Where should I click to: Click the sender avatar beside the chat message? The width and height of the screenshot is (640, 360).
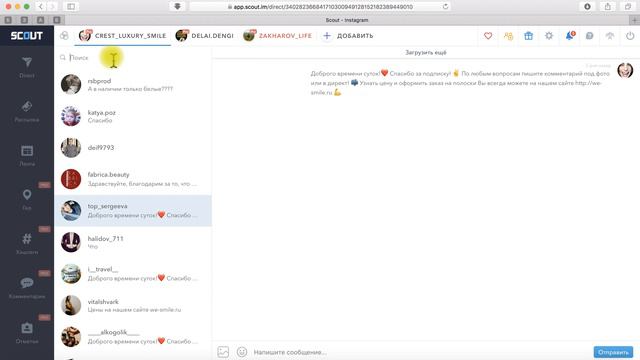[625, 70]
